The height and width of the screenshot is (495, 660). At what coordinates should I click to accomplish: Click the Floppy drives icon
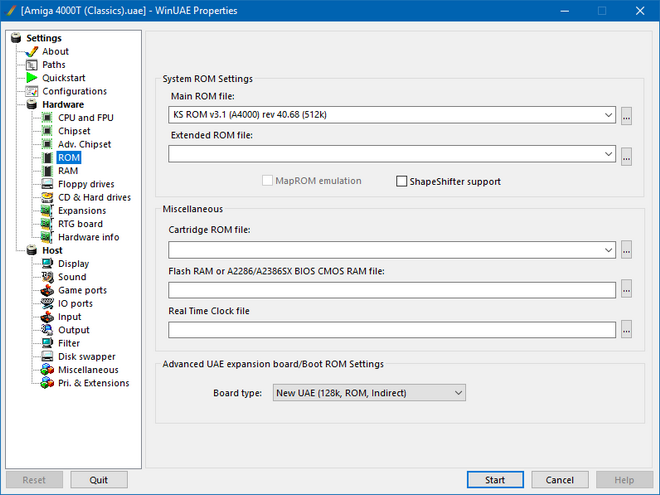48,184
